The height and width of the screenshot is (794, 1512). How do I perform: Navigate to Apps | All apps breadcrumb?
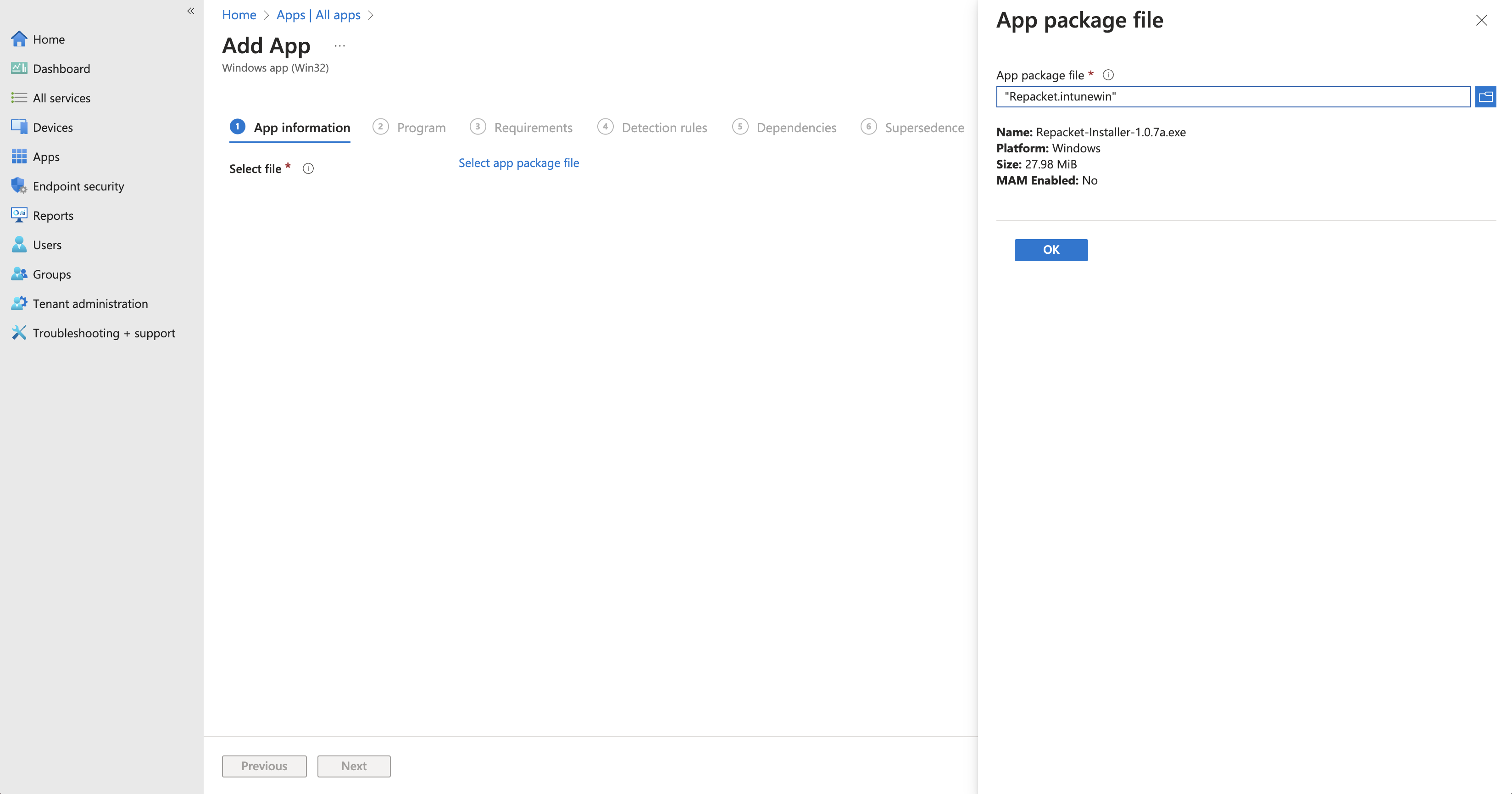pyautogui.click(x=318, y=15)
